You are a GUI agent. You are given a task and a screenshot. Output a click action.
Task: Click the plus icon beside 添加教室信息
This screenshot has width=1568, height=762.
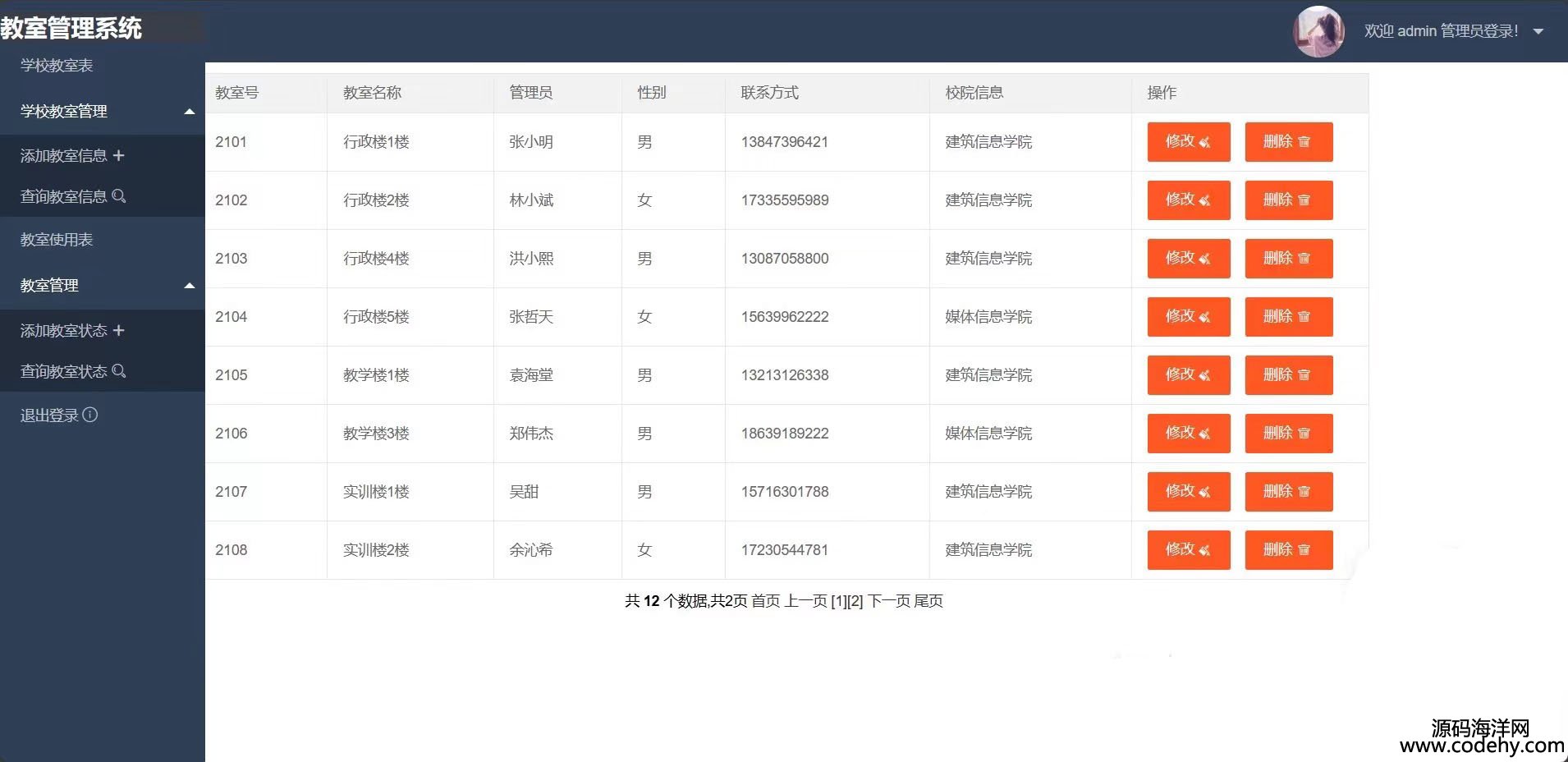coord(119,155)
